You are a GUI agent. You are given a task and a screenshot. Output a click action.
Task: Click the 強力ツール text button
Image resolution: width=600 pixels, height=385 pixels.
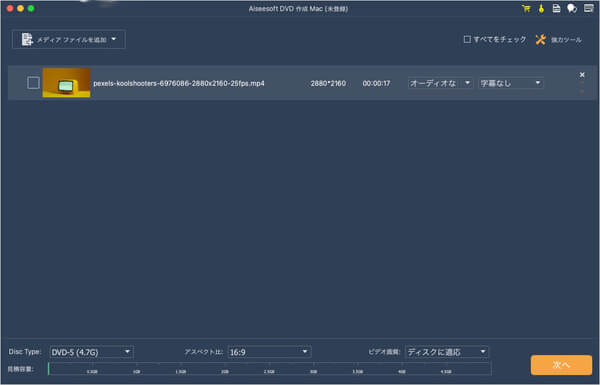[x=566, y=40]
